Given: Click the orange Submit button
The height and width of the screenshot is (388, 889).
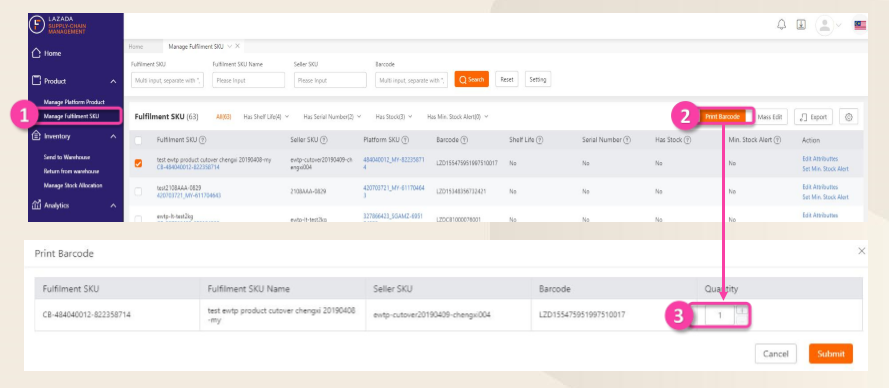Looking at the screenshot, I should (x=831, y=353).
